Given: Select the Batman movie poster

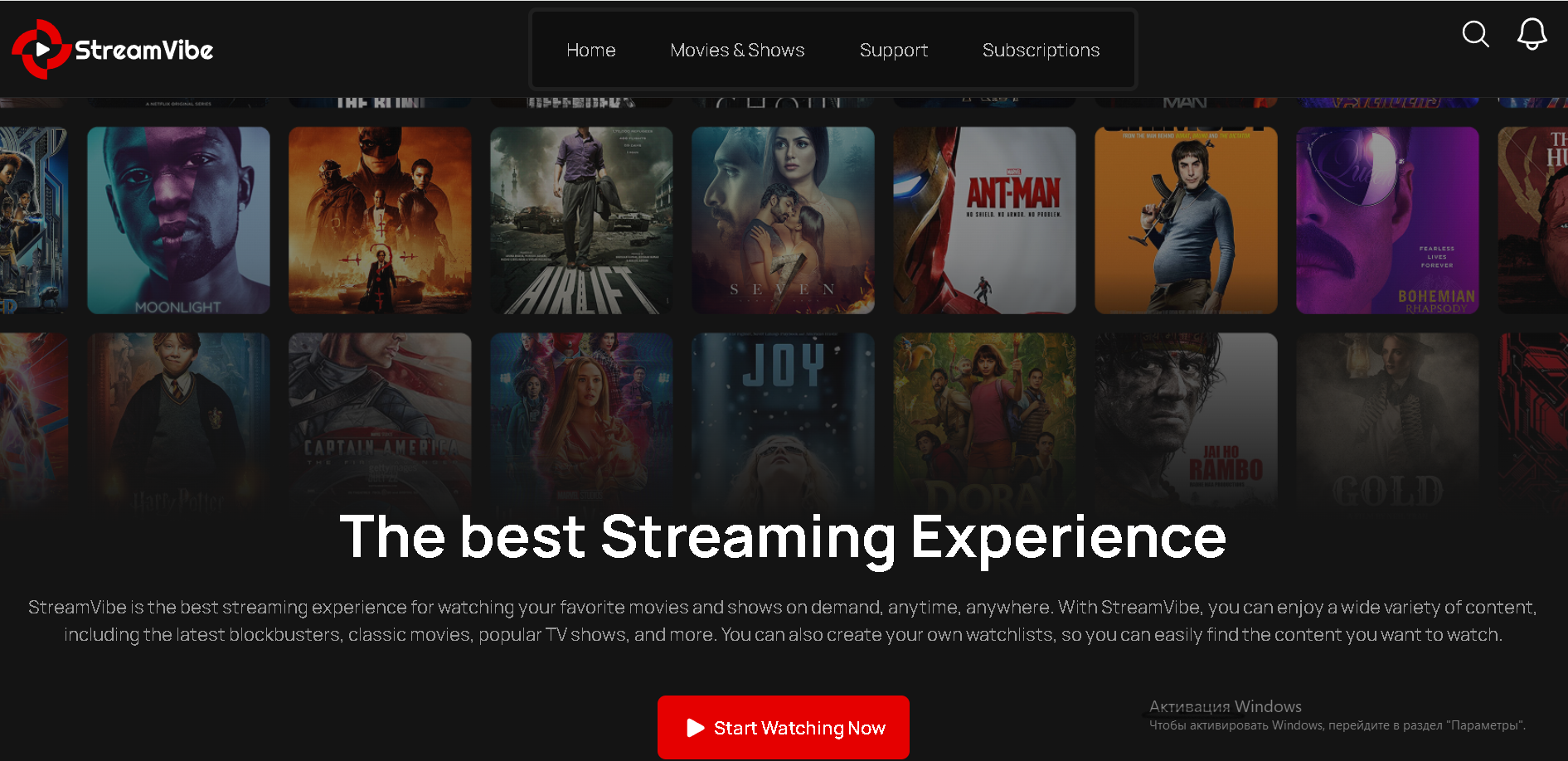Looking at the screenshot, I should pyautogui.click(x=380, y=221).
